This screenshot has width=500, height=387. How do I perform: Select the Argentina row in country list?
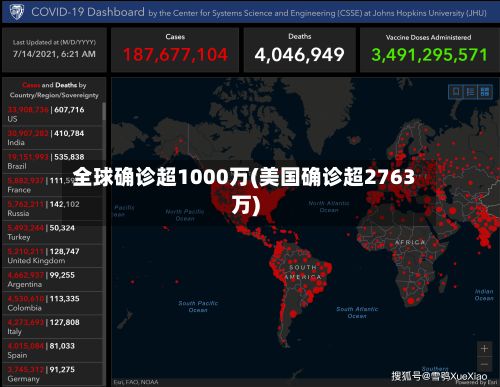click(52, 280)
